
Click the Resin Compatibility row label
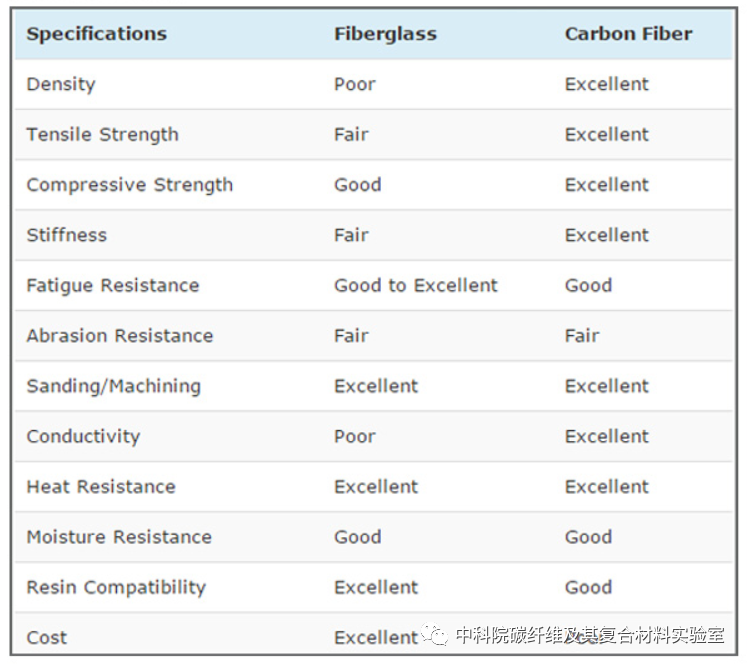coord(116,588)
